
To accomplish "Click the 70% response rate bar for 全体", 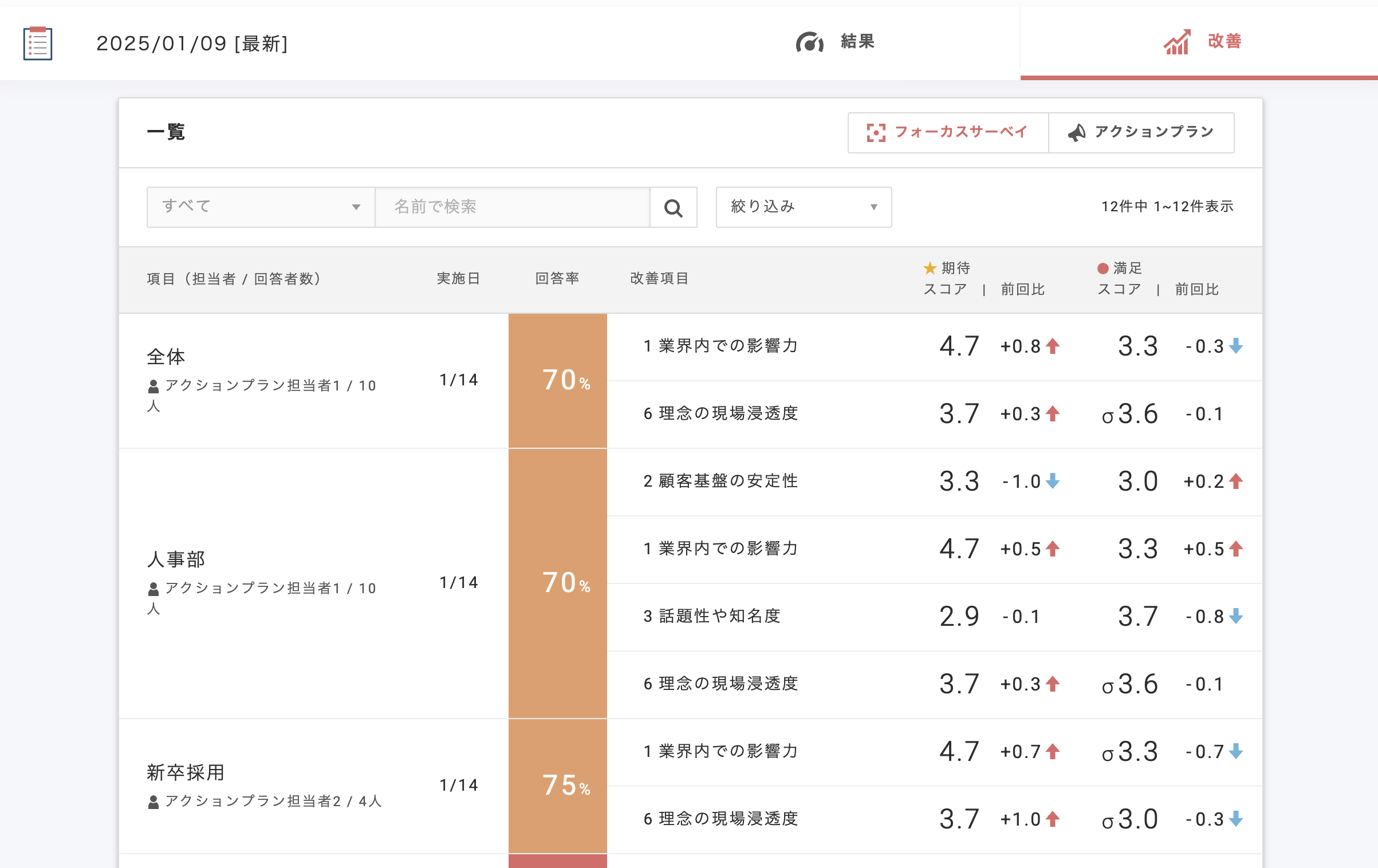I will tap(557, 380).
